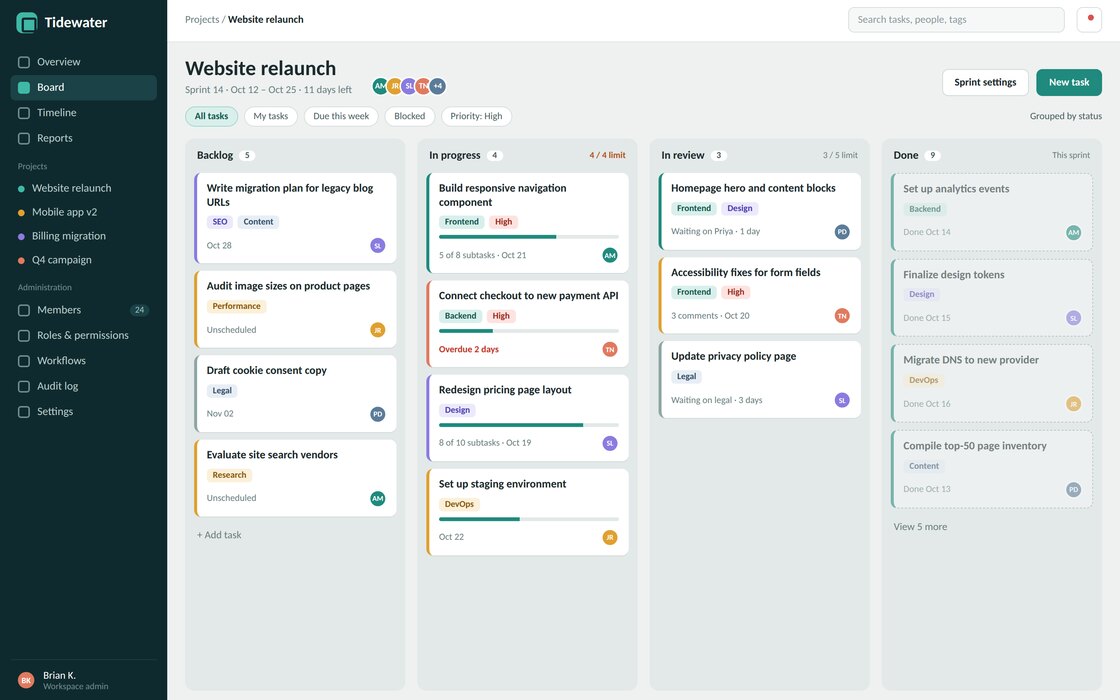The width and height of the screenshot is (1120, 700).
Task: Click SL avatar on Update privacy policy card
Action: click(x=842, y=401)
